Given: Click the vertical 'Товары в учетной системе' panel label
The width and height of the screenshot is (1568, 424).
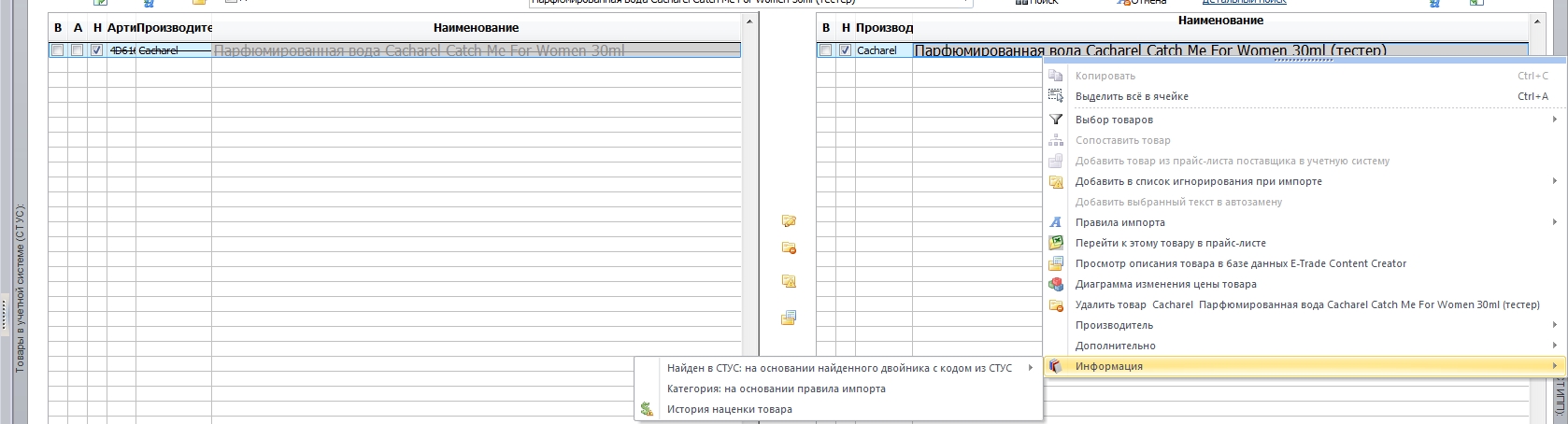Looking at the screenshot, I should click(x=19, y=288).
